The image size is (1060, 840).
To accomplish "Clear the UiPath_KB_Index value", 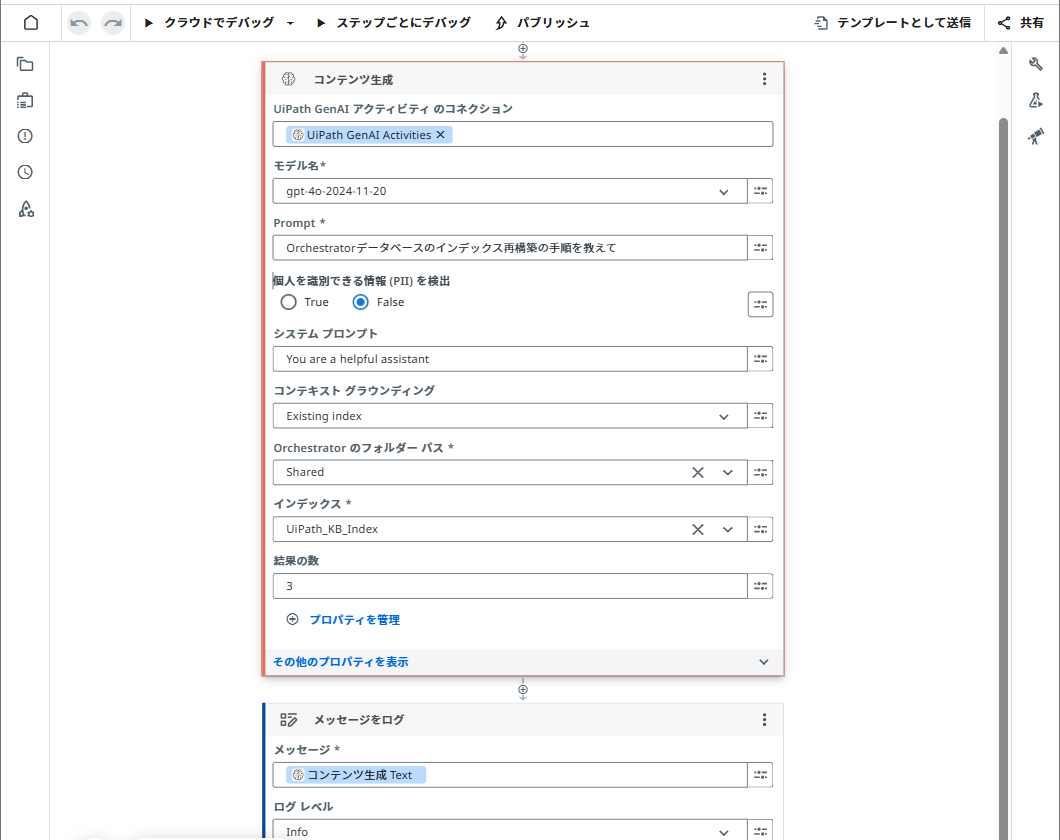I will 698,529.
